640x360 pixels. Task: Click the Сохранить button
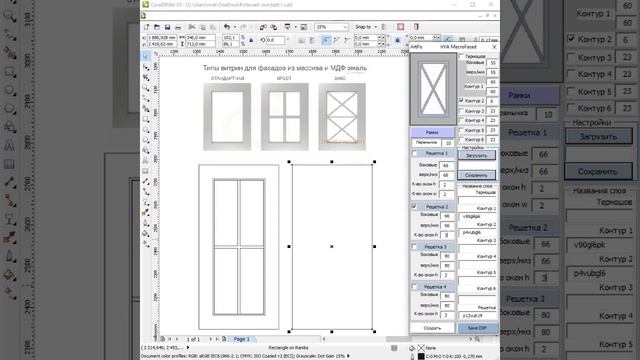pyautogui.click(x=477, y=175)
